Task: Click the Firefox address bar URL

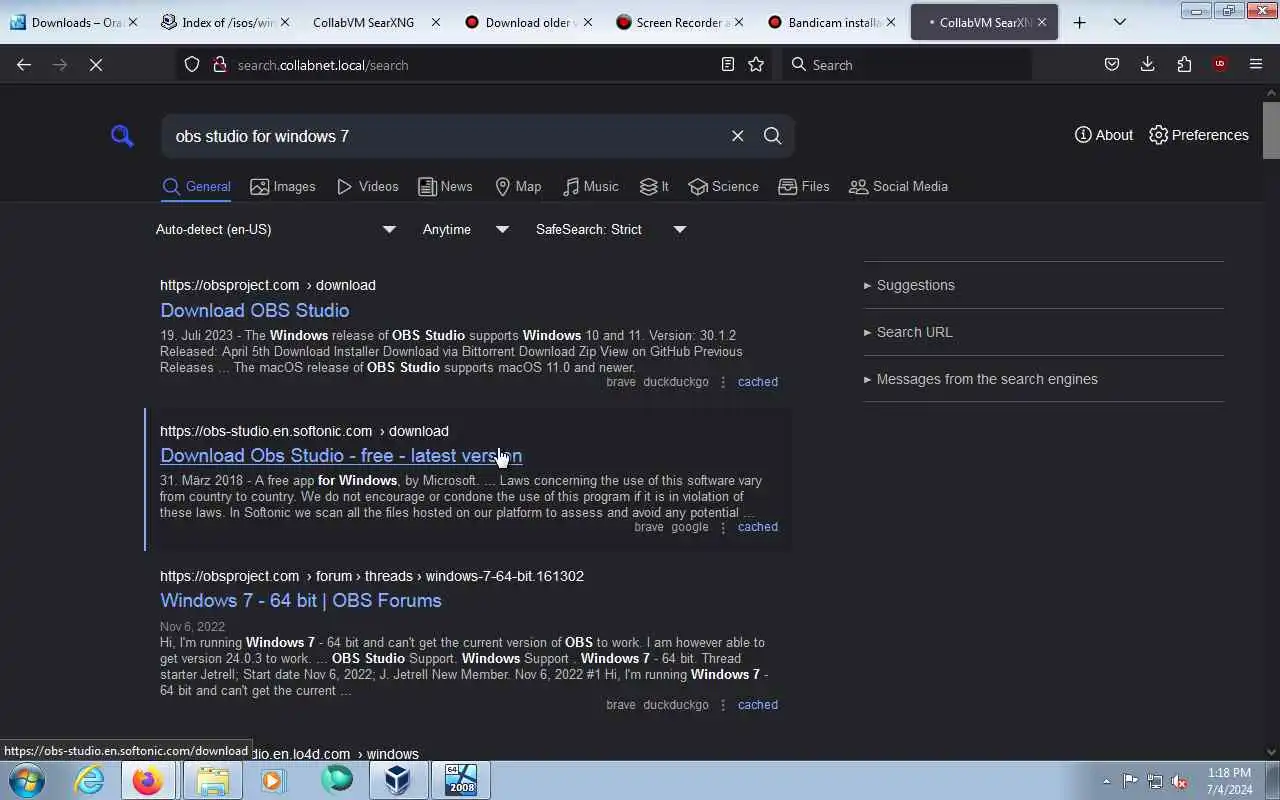Action: [323, 65]
